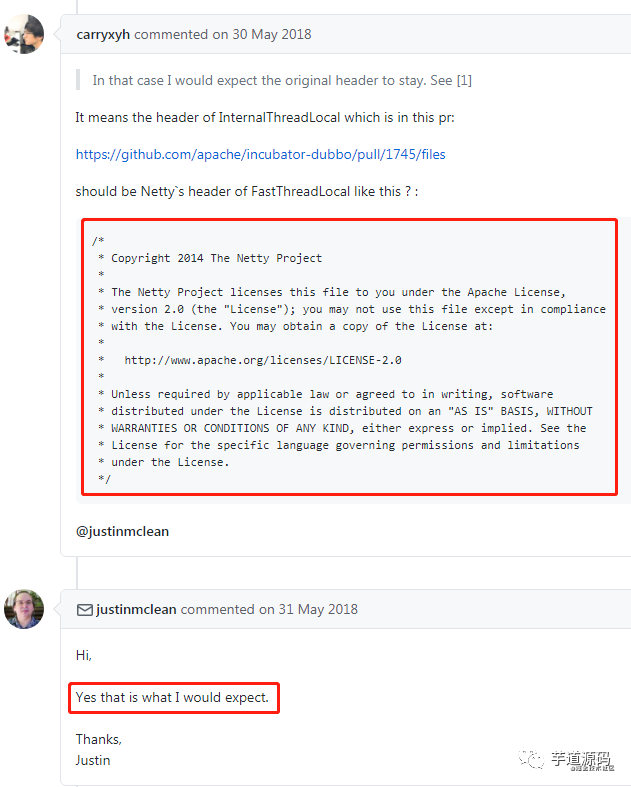Click the 'under the License.' code line
Image resolution: width=631 pixels, height=787 pixels.
170,462
